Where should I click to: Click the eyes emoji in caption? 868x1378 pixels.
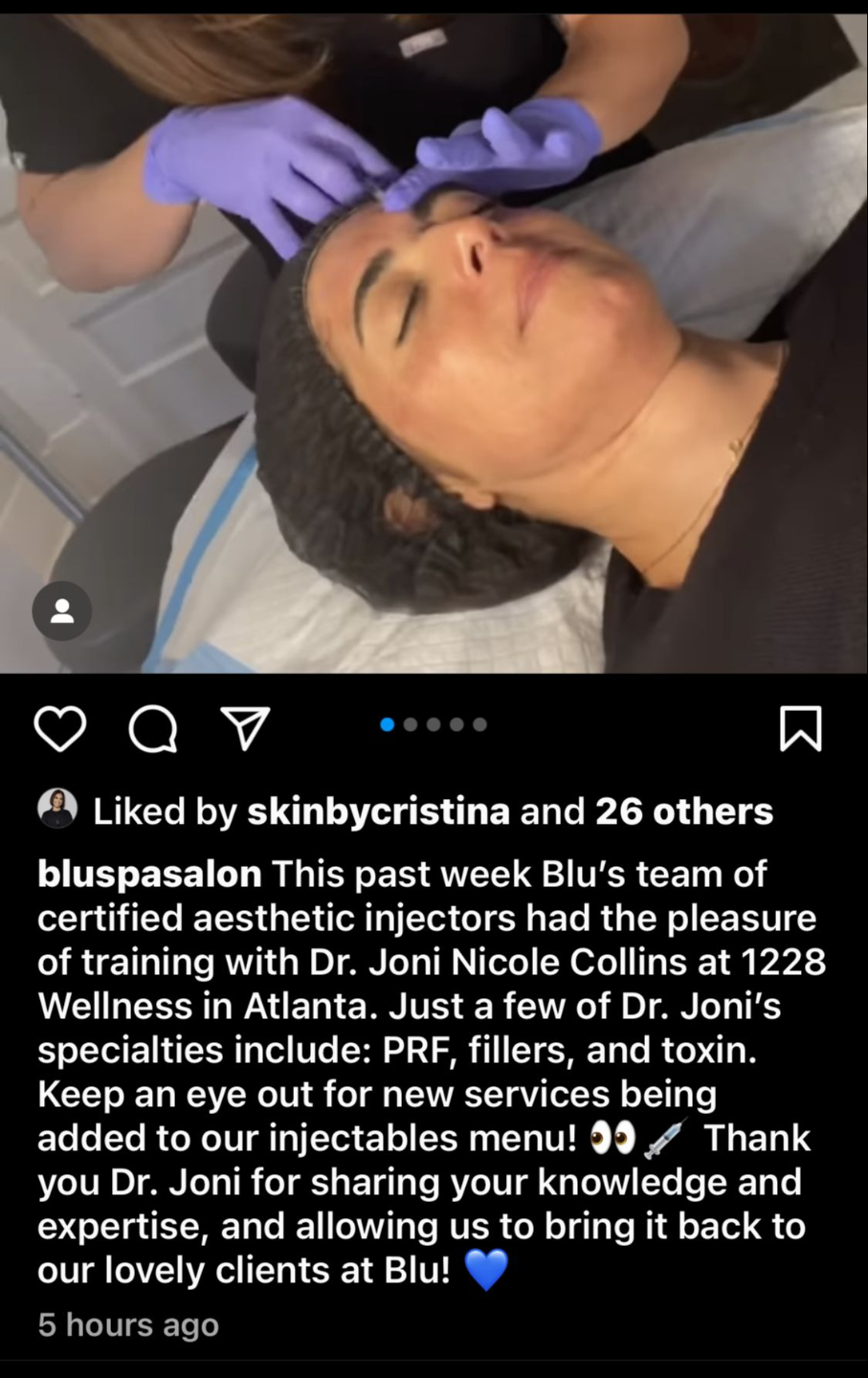point(612,1139)
